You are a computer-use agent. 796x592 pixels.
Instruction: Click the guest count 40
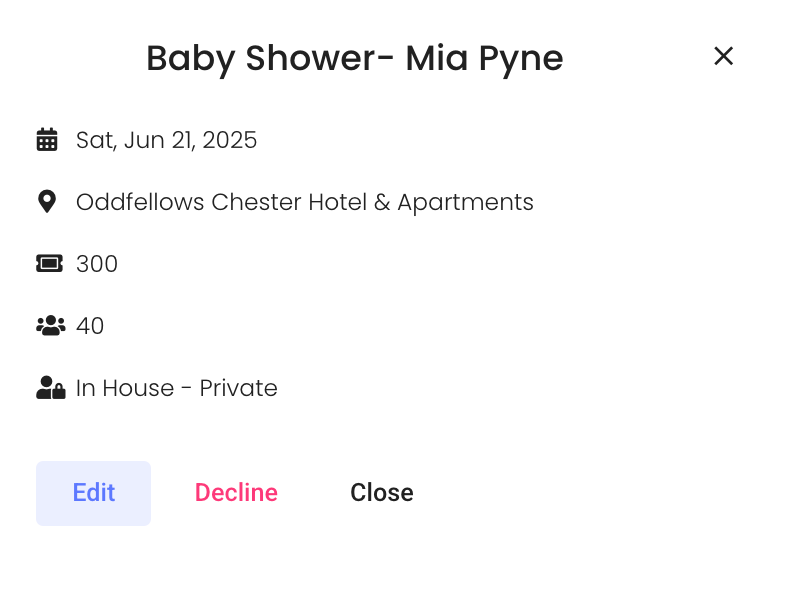tap(90, 326)
